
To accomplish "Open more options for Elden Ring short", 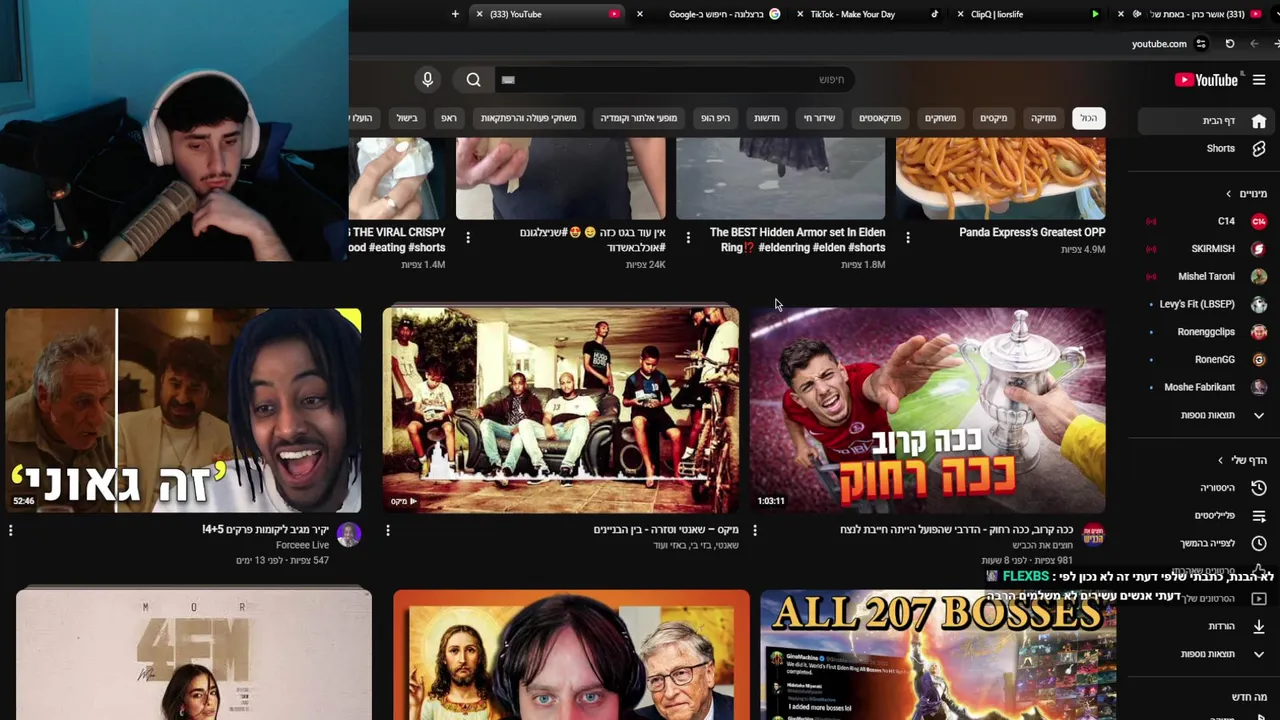I will 688,238.
